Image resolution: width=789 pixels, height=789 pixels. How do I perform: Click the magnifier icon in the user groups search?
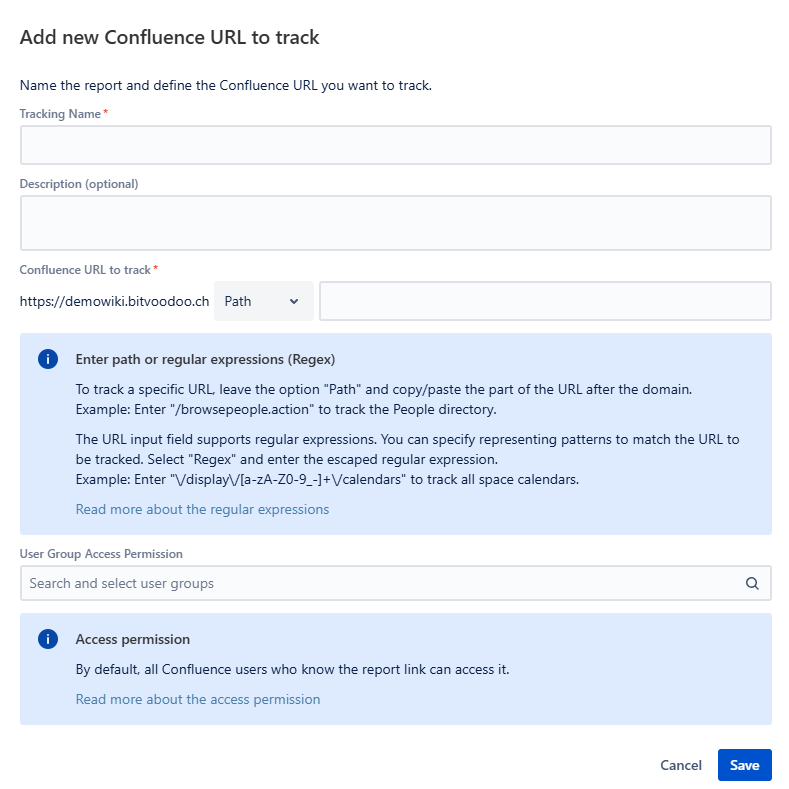752,583
